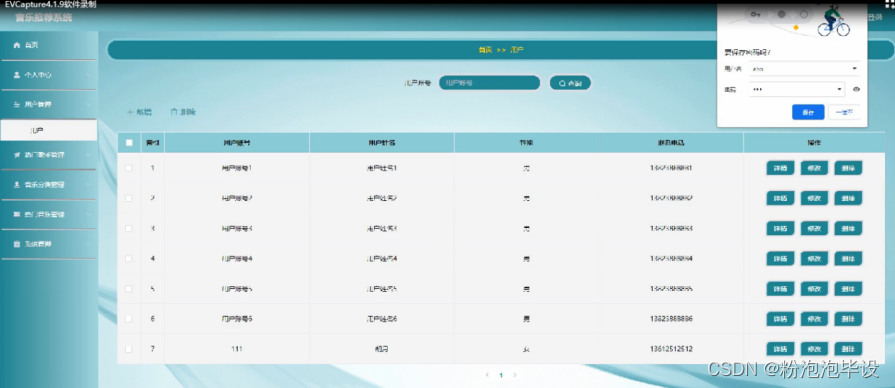Image resolution: width=895 pixels, height=388 pixels.
Task: Click the username field in the password popup
Action: (x=804, y=69)
